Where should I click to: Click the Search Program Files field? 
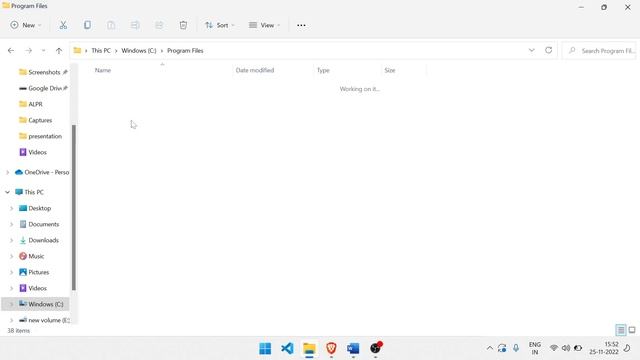pos(599,51)
